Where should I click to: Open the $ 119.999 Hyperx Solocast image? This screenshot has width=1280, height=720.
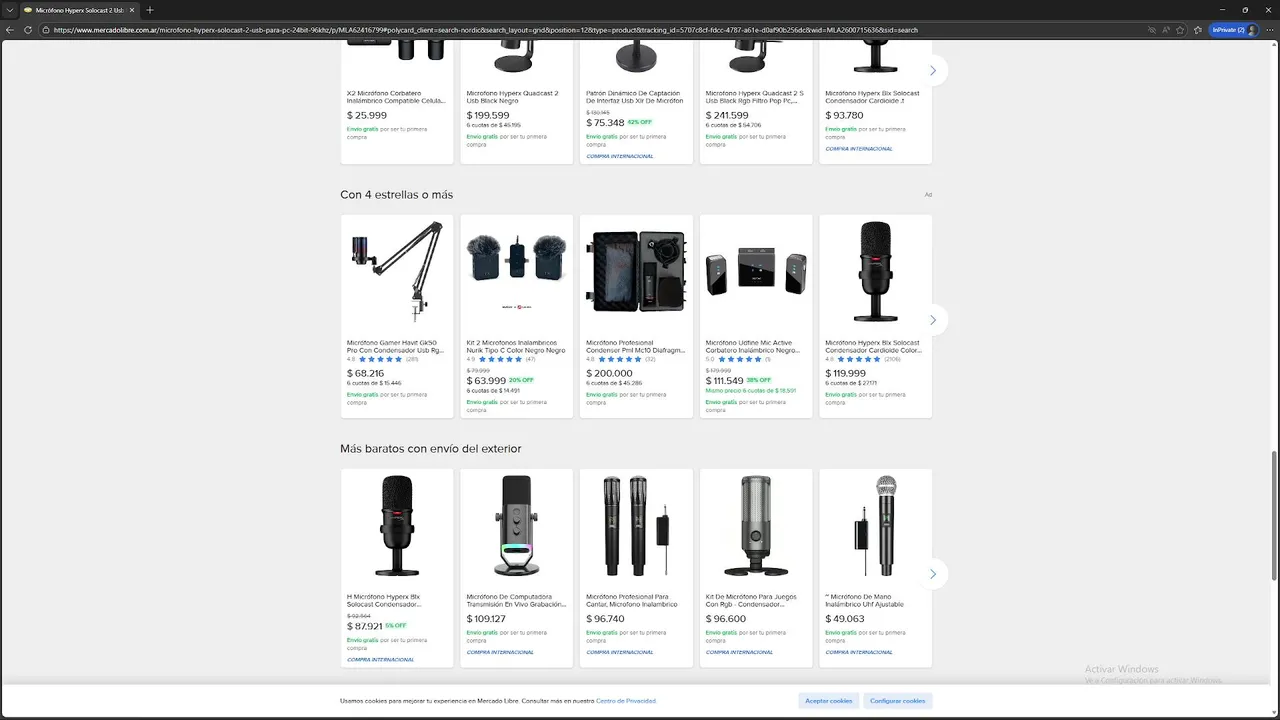[876, 273]
